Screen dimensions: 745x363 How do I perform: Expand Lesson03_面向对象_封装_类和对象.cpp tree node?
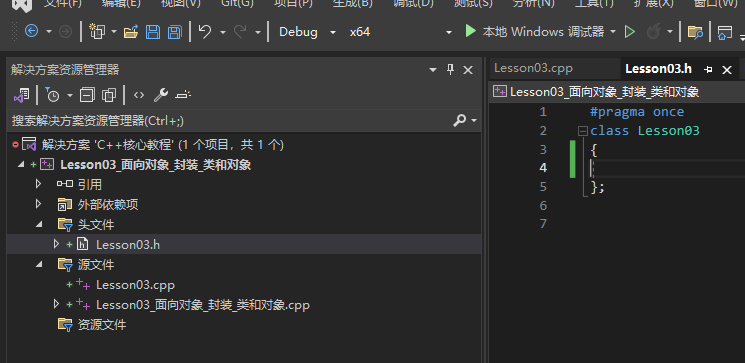(57, 304)
